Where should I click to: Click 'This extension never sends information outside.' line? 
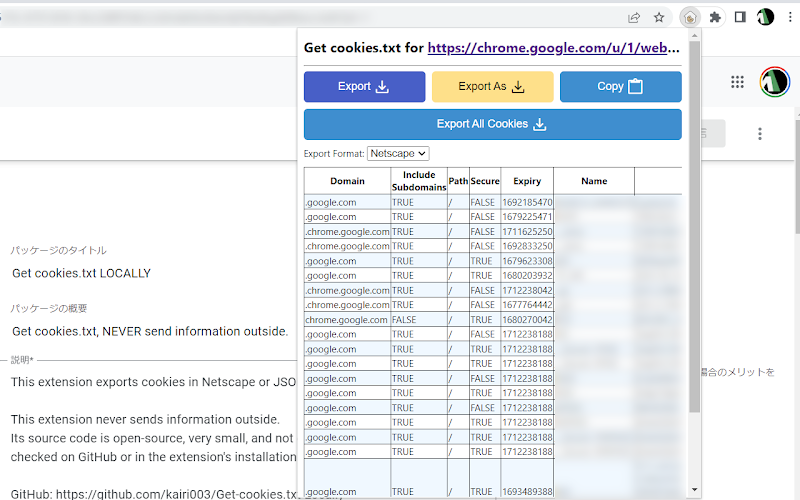pyautogui.click(x=145, y=419)
